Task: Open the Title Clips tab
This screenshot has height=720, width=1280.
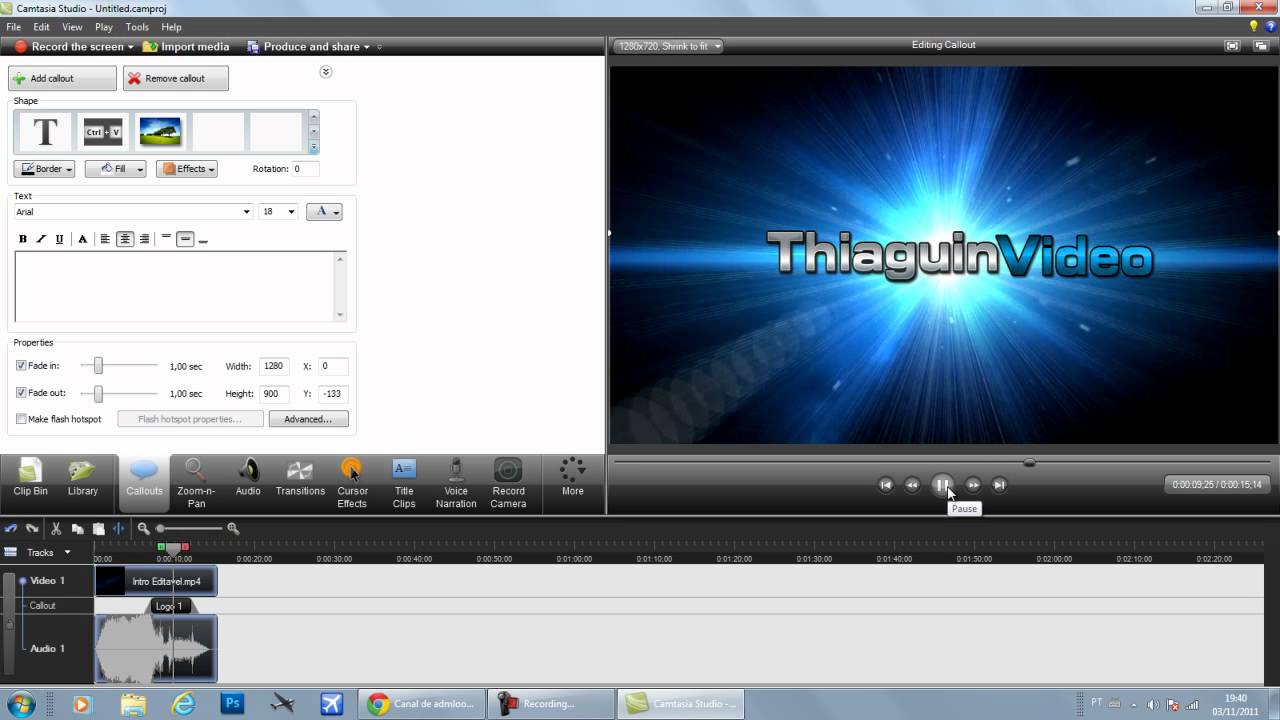Action: [x=404, y=482]
